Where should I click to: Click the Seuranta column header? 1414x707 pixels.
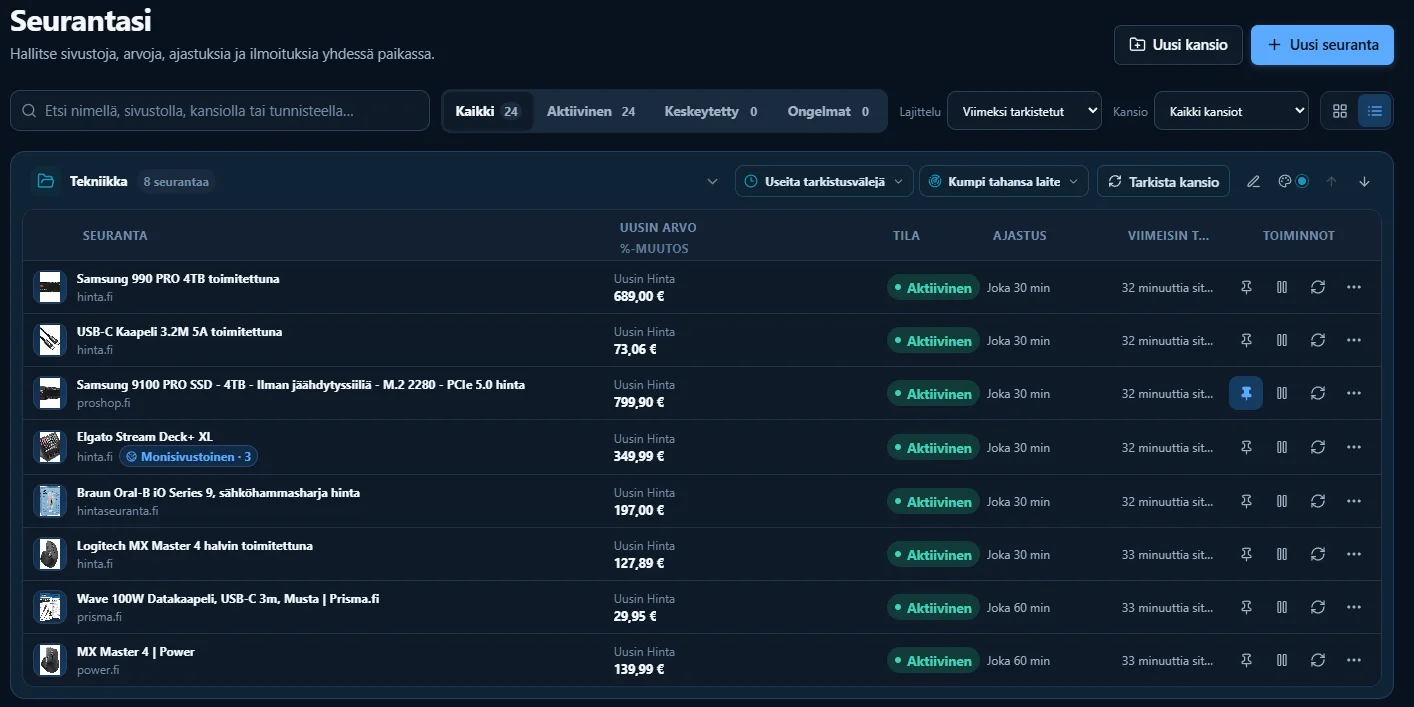pos(115,236)
